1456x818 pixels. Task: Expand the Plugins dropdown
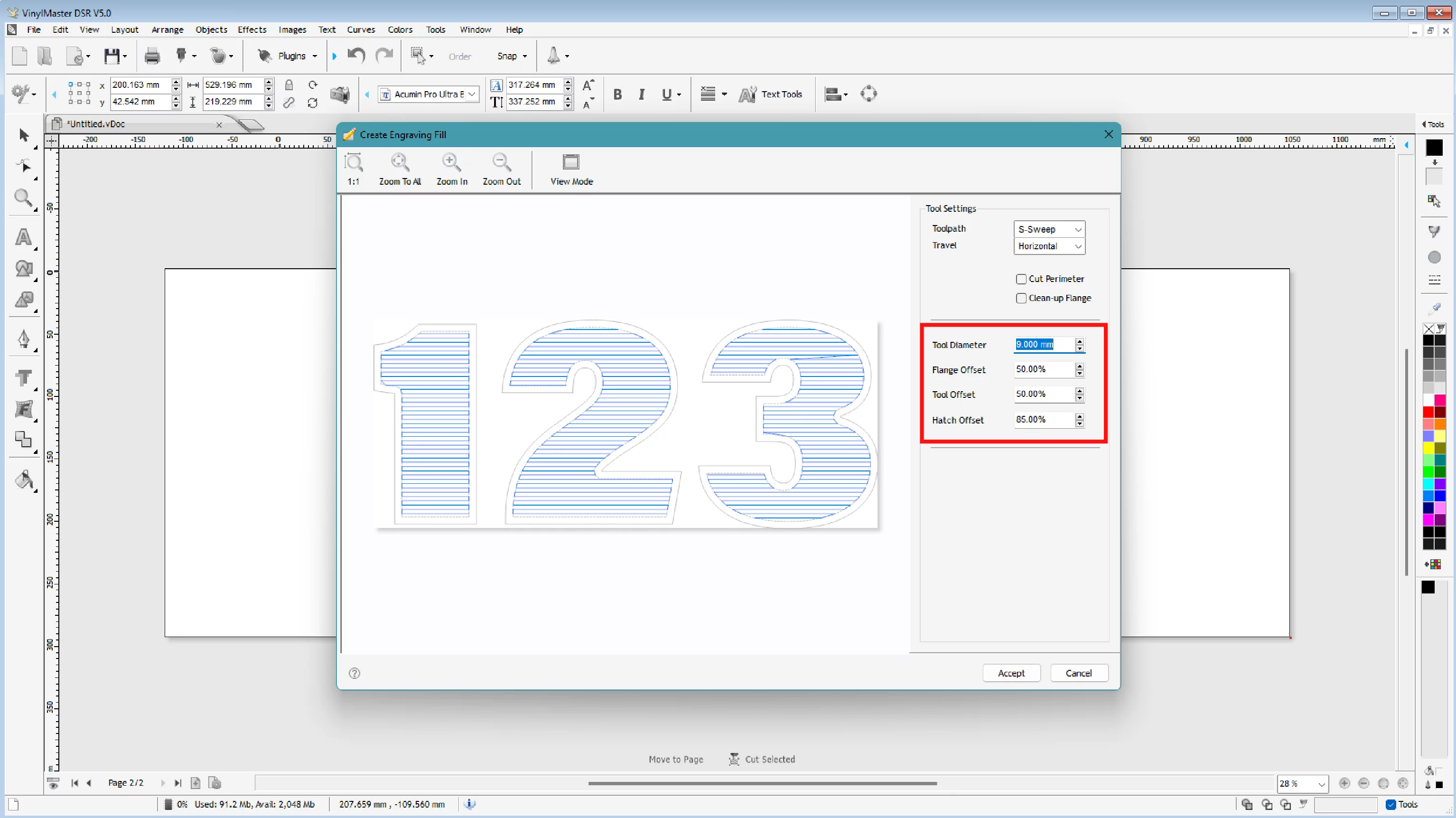click(314, 56)
